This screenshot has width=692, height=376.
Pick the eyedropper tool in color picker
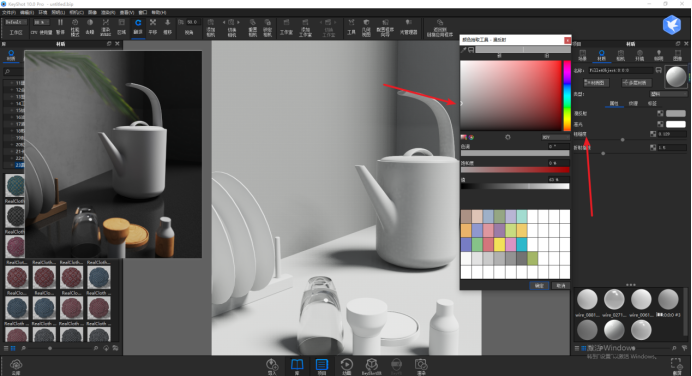pyautogui.click(x=464, y=50)
